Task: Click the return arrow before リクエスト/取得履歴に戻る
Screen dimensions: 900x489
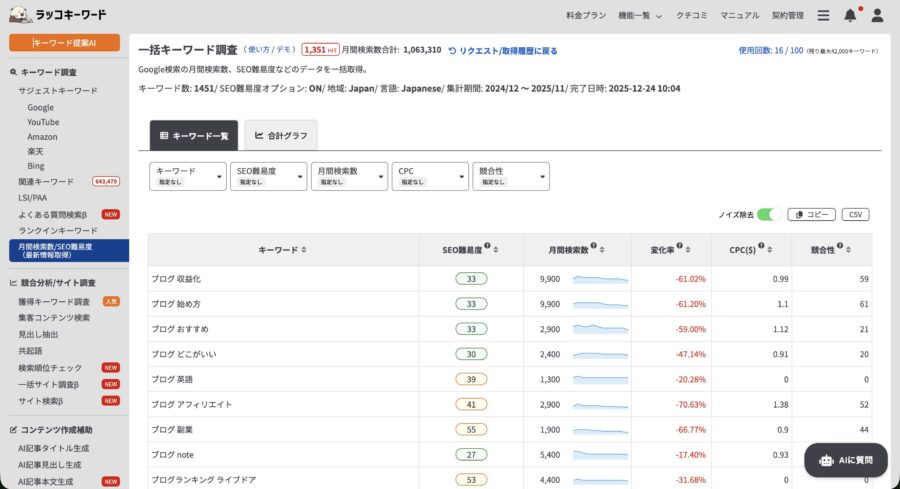Action: coord(452,51)
